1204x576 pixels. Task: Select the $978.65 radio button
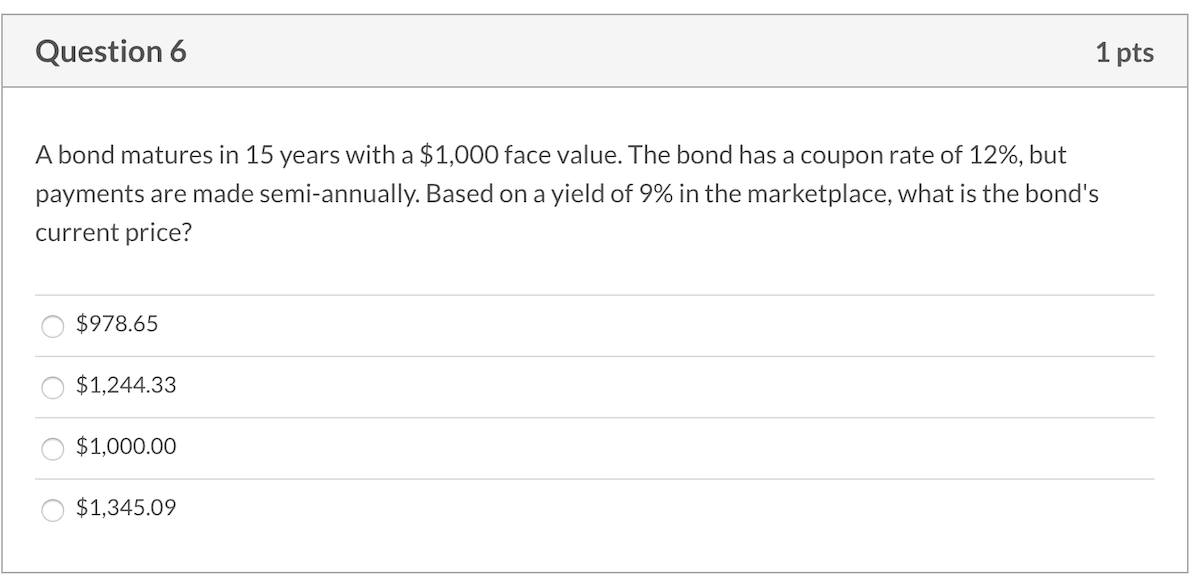click(x=53, y=324)
